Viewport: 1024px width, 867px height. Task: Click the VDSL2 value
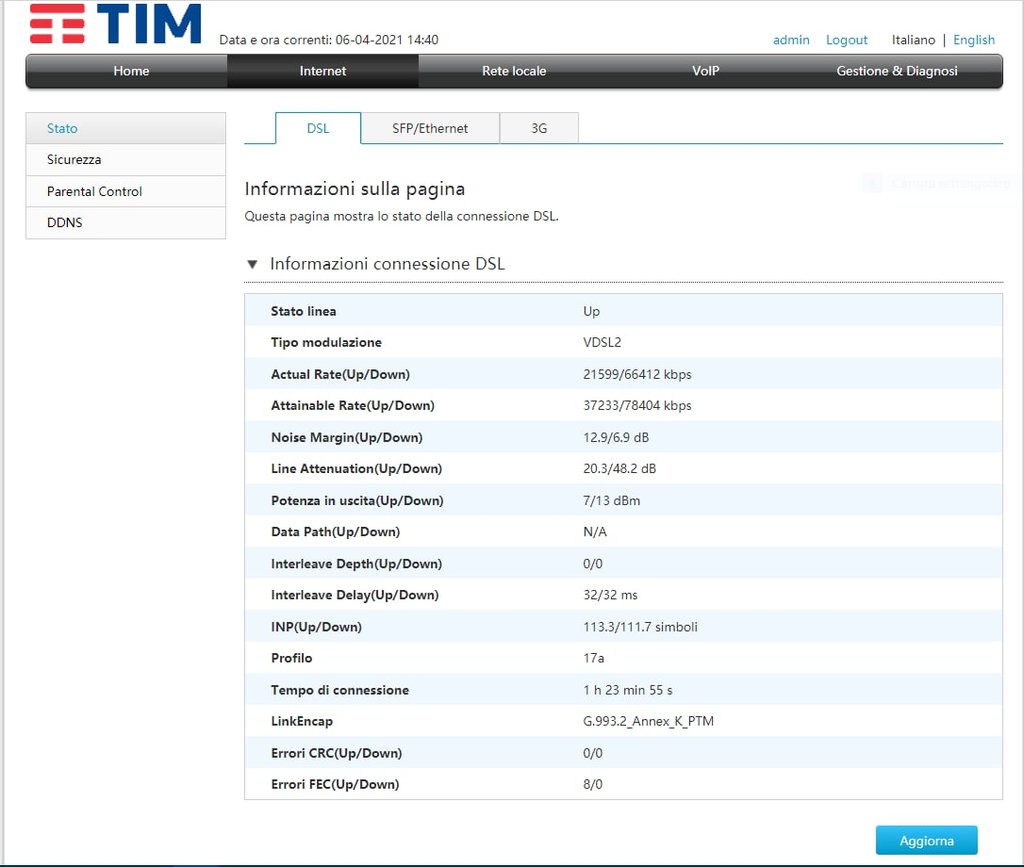click(x=601, y=343)
